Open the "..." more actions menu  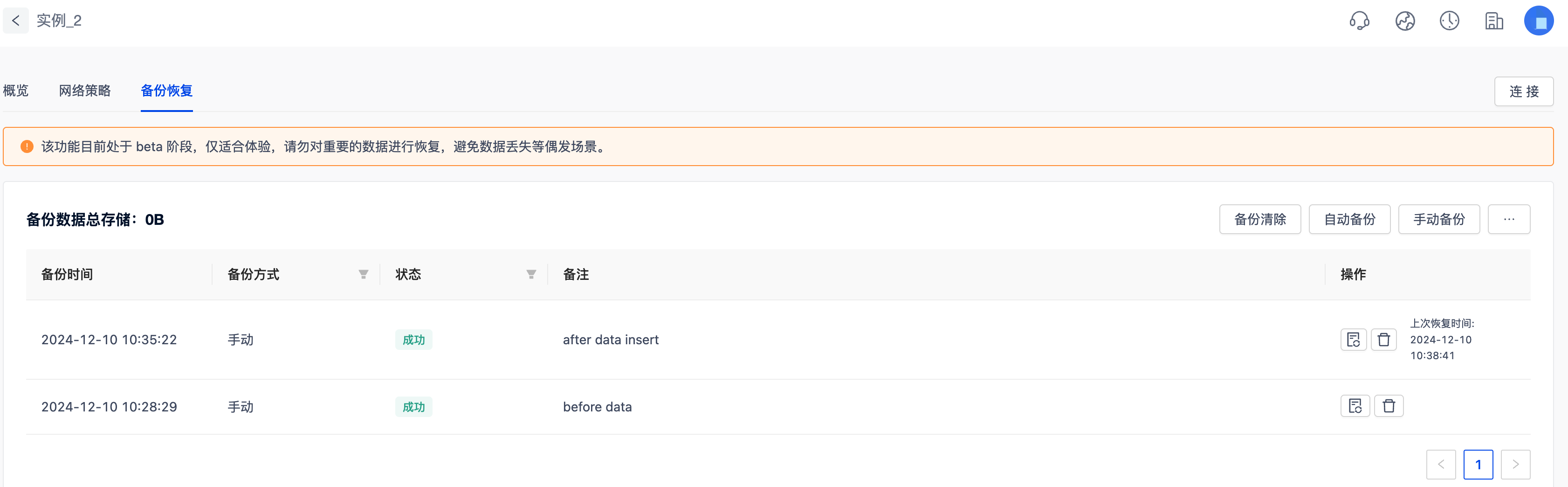(x=1509, y=219)
